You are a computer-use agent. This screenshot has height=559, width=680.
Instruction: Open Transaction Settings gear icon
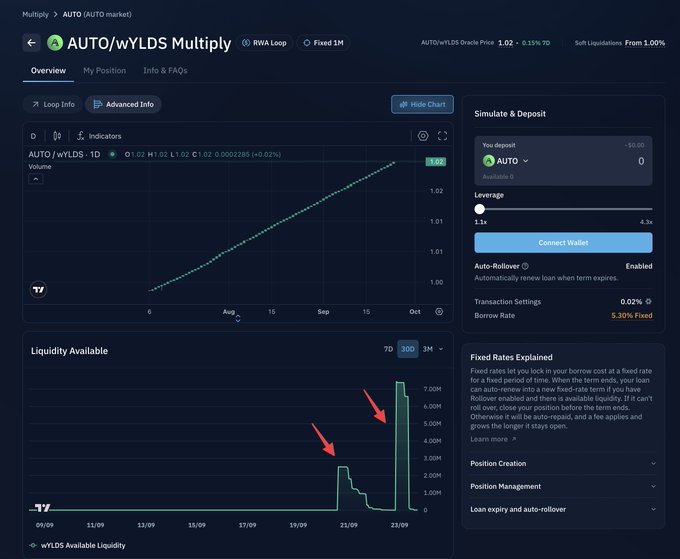[x=648, y=301]
